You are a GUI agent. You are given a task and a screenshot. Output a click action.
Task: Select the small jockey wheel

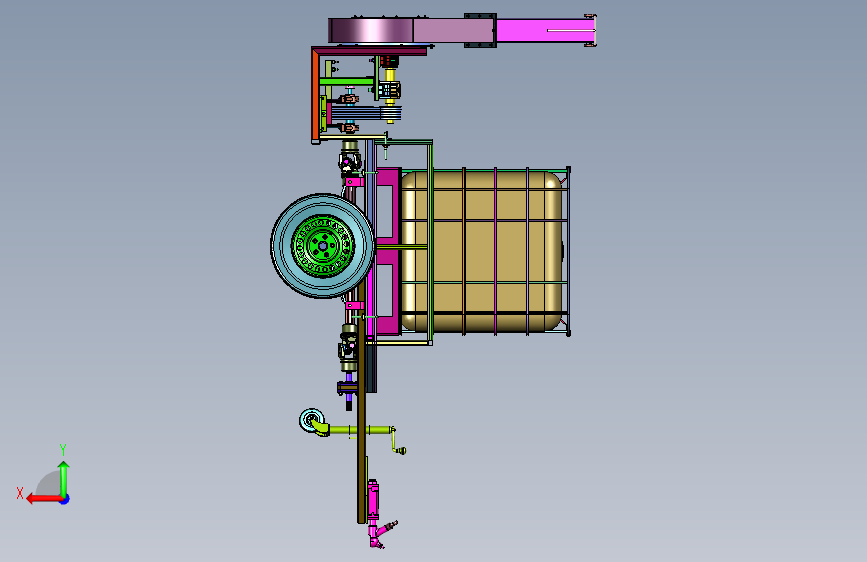[x=311, y=420]
